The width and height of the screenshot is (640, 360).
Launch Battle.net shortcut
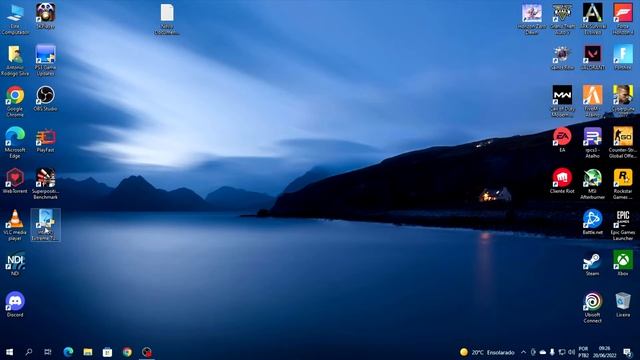click(593, 222)
